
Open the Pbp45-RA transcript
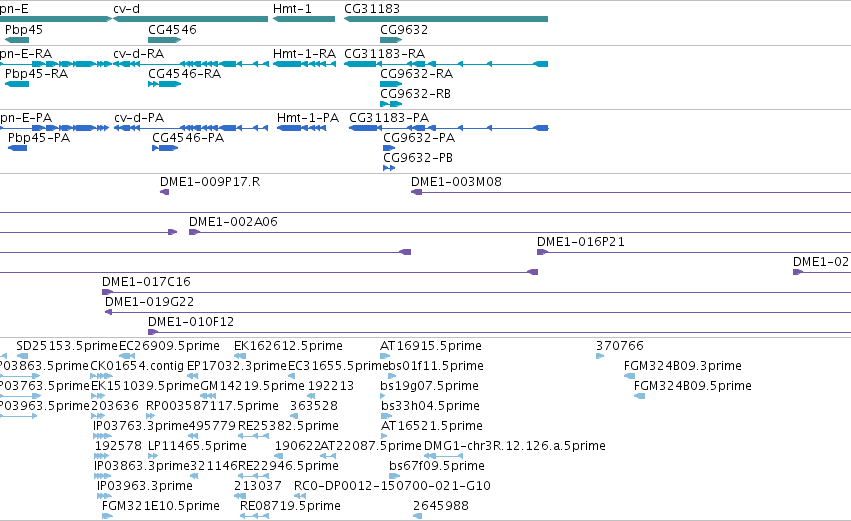coord(17,84)
